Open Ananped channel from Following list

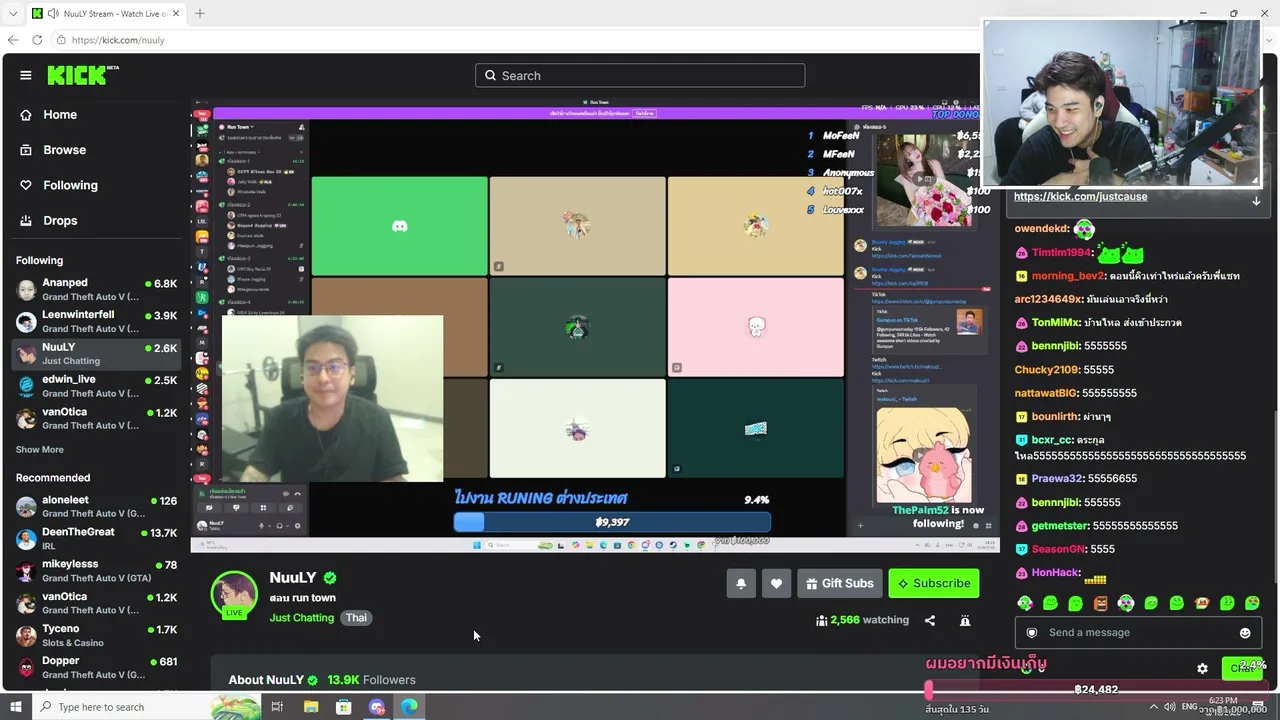click(x=96, y=290)
